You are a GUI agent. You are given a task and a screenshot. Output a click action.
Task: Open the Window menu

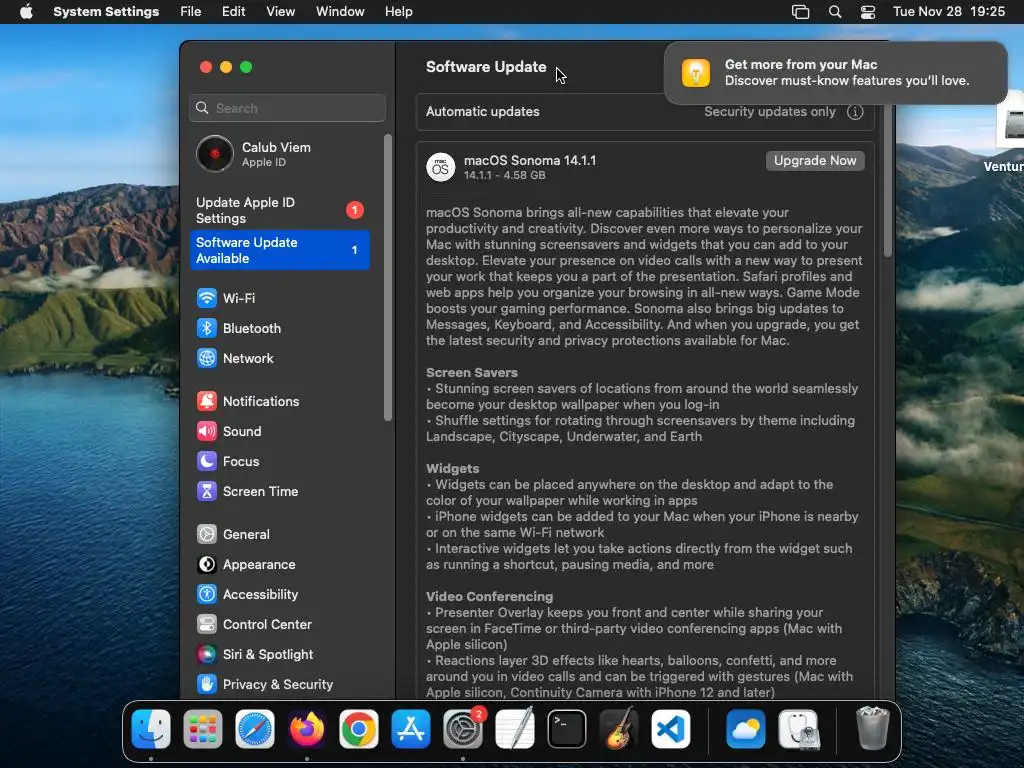tap(340, 12)
